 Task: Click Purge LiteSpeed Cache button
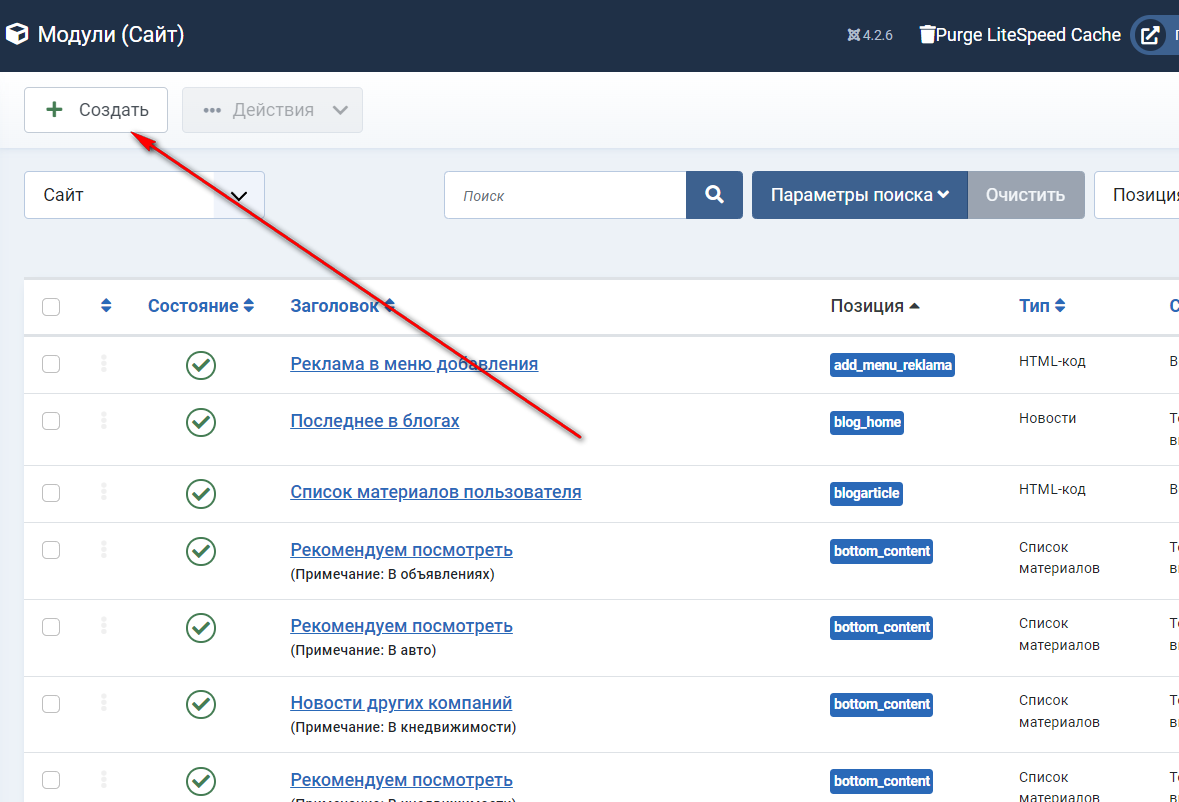(1020, 35)
